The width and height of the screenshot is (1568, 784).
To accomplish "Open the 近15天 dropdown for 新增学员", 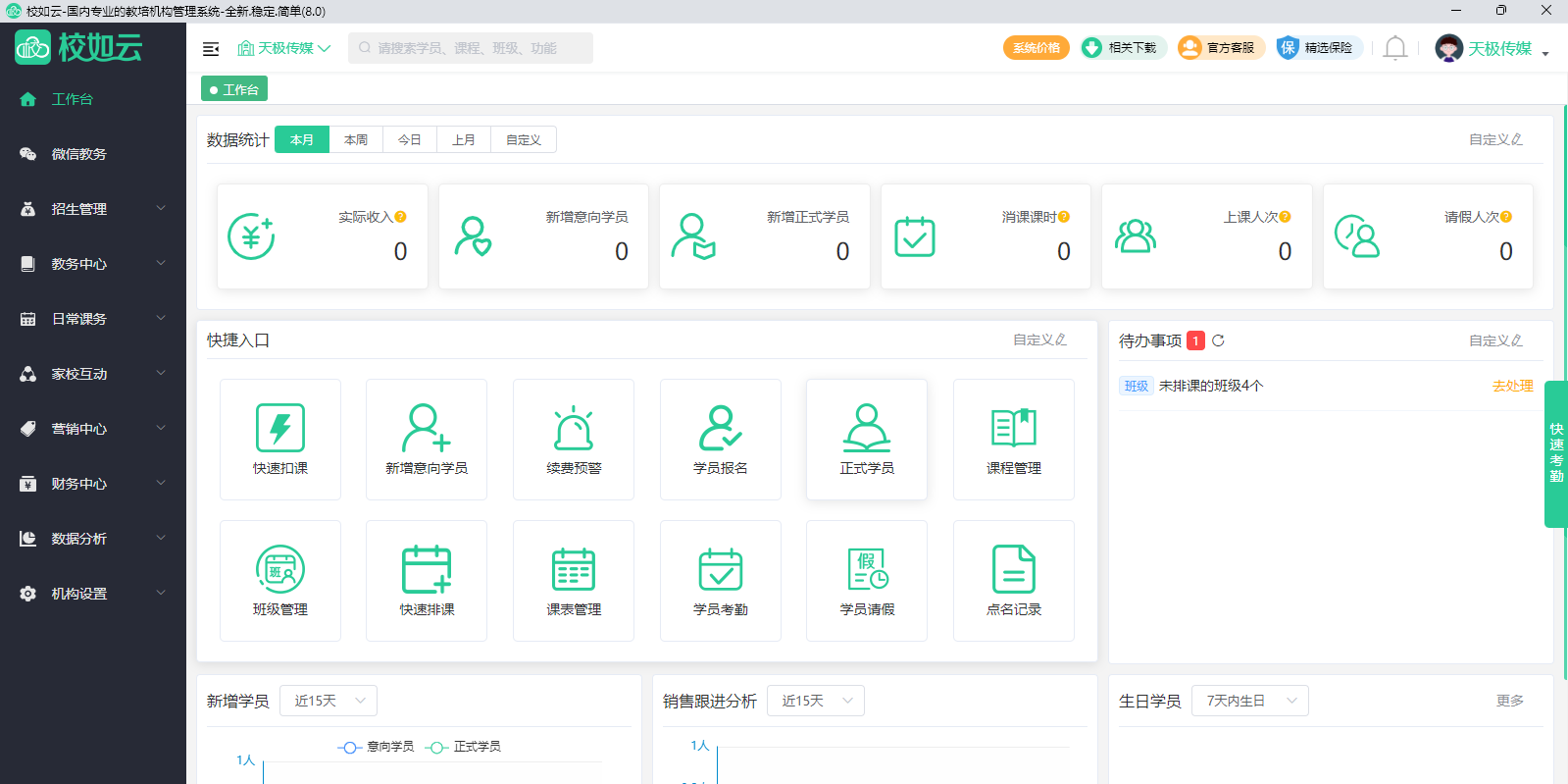I will [x=329, y=701].
